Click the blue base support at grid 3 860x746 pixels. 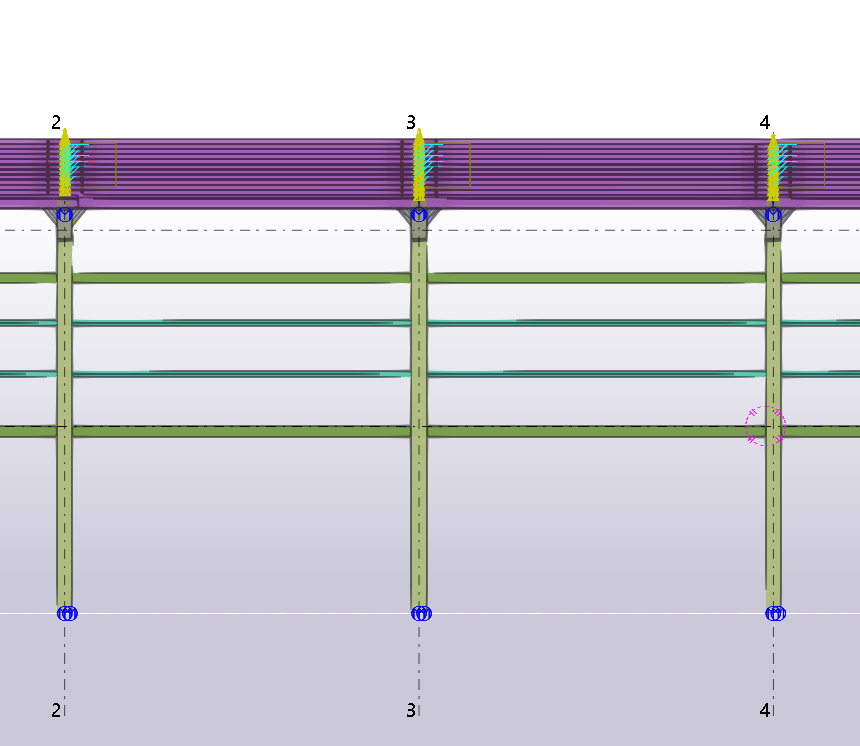click(x=421, y=613)
